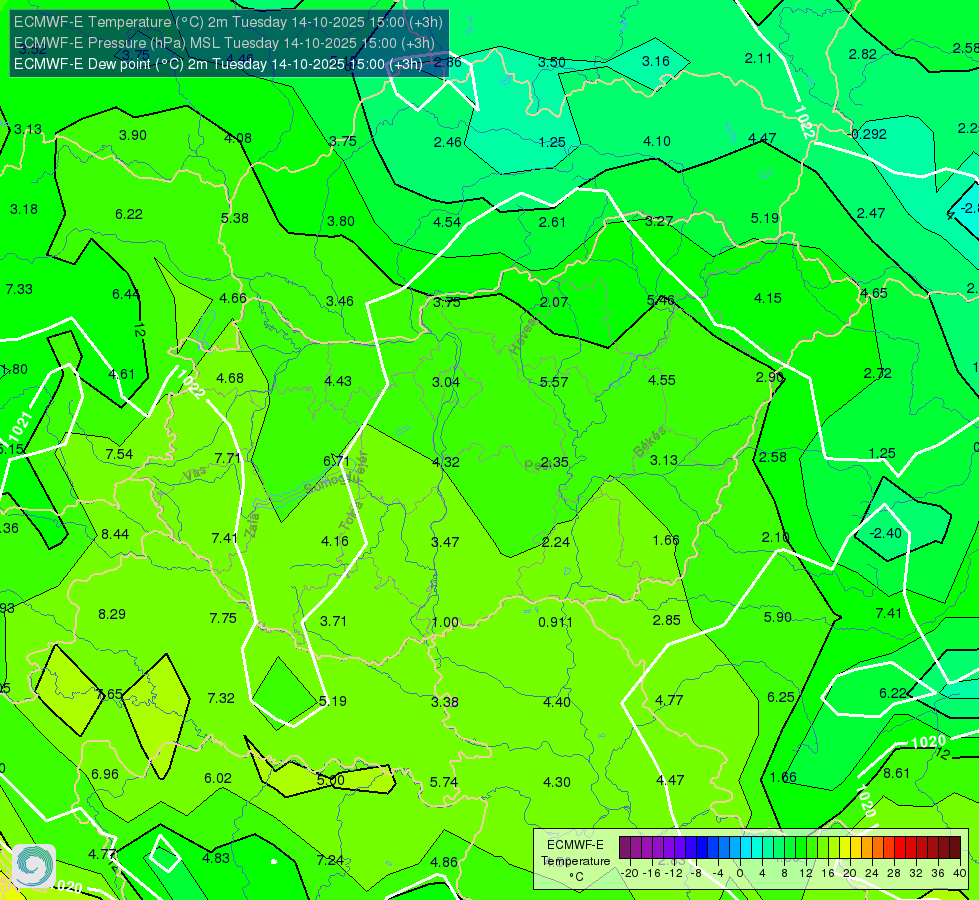Click the dew point value 7.65
Viewport: 979px width, 900px height.
[109, 695]
